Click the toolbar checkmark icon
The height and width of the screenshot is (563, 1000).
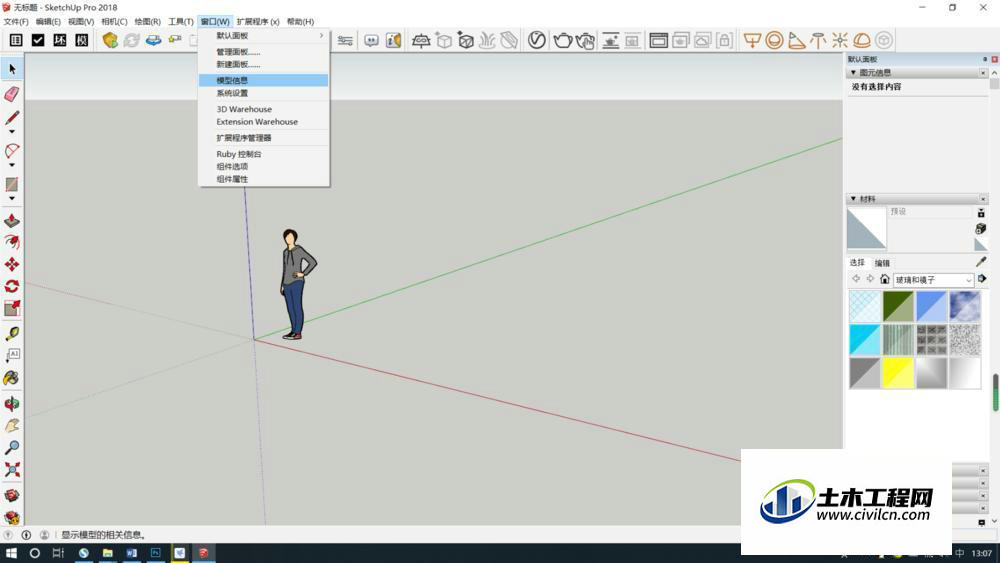(x=38, y=40)
